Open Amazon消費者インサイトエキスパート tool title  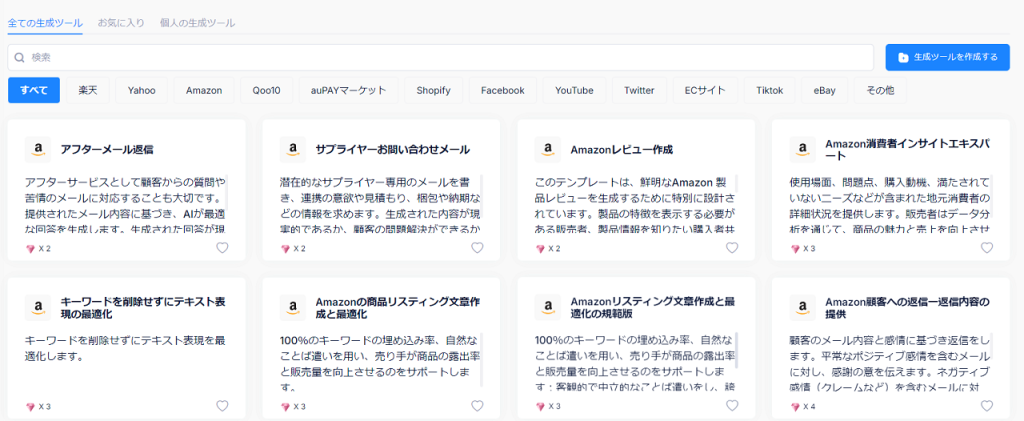click(909, 149)
